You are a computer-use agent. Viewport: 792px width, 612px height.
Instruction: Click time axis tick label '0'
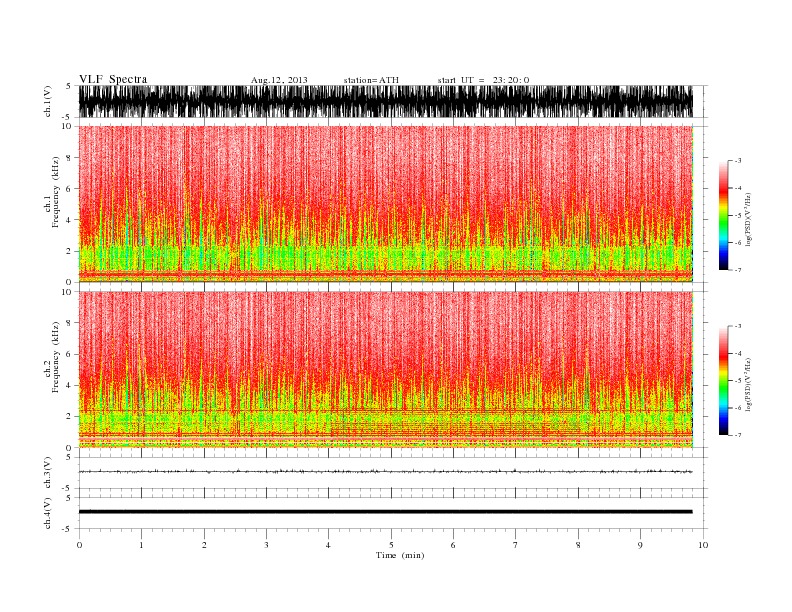click(x=79, y=545)
